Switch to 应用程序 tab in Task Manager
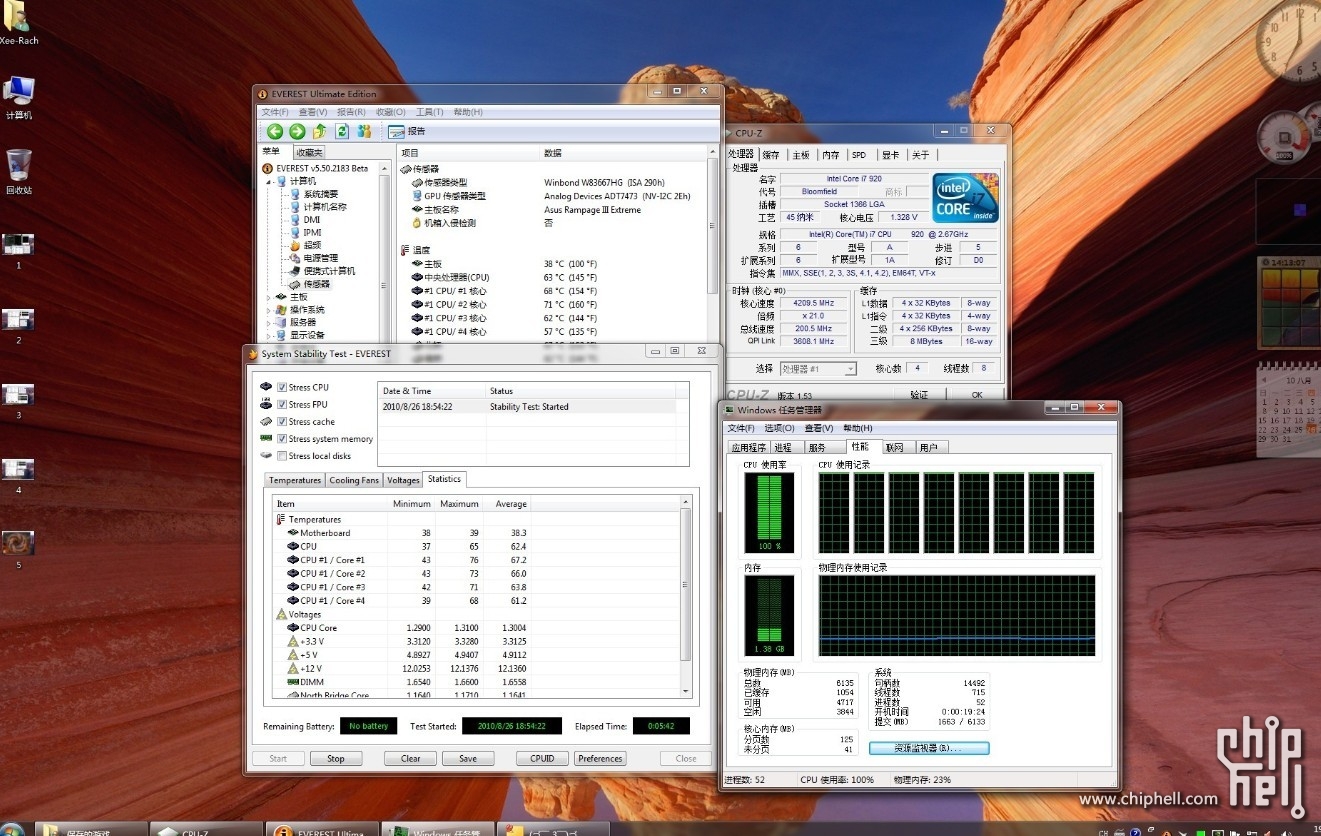The width and height of the screenshot is (1321, 836). click(x=749, y=447)
